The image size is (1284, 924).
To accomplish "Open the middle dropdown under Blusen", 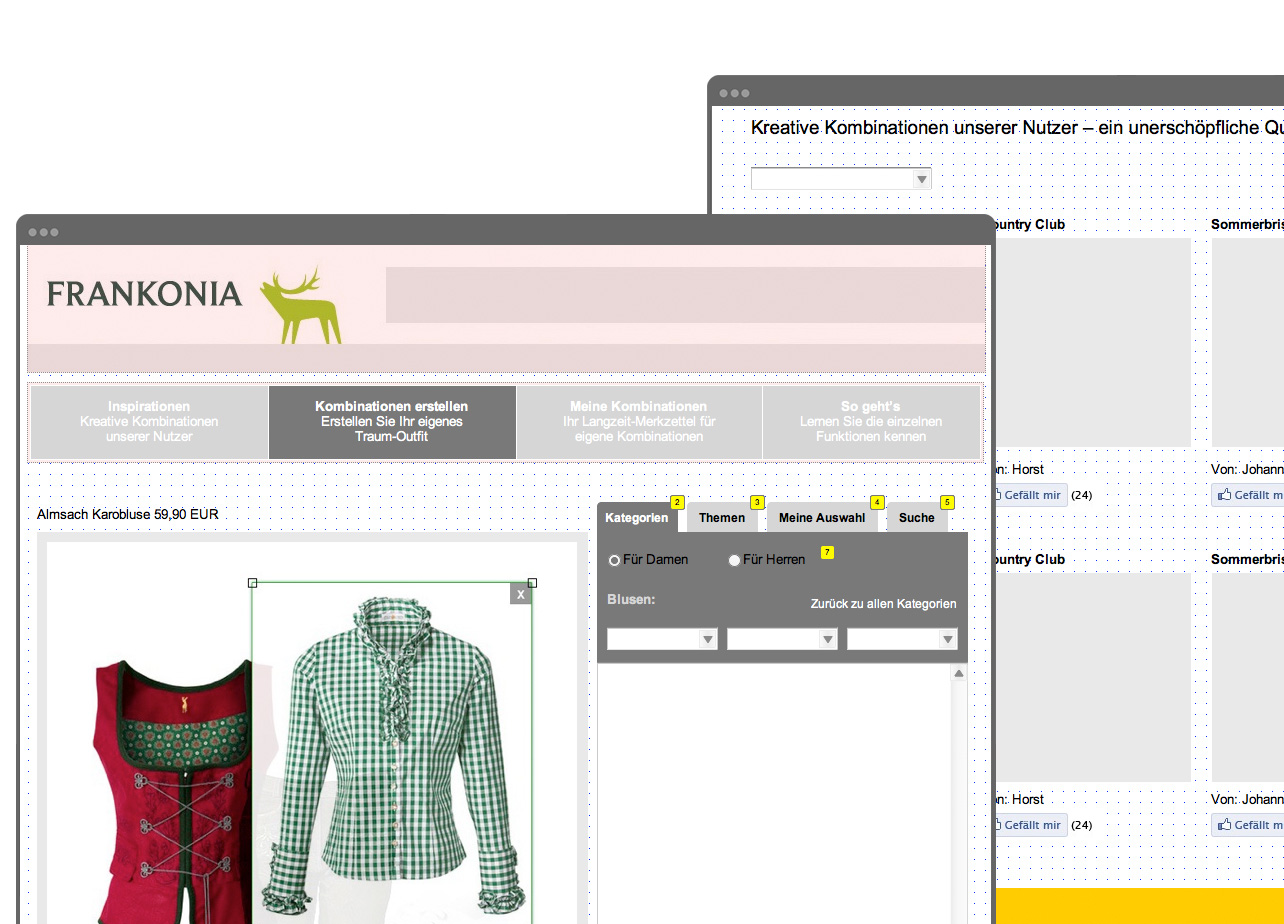I will point(782,639).
